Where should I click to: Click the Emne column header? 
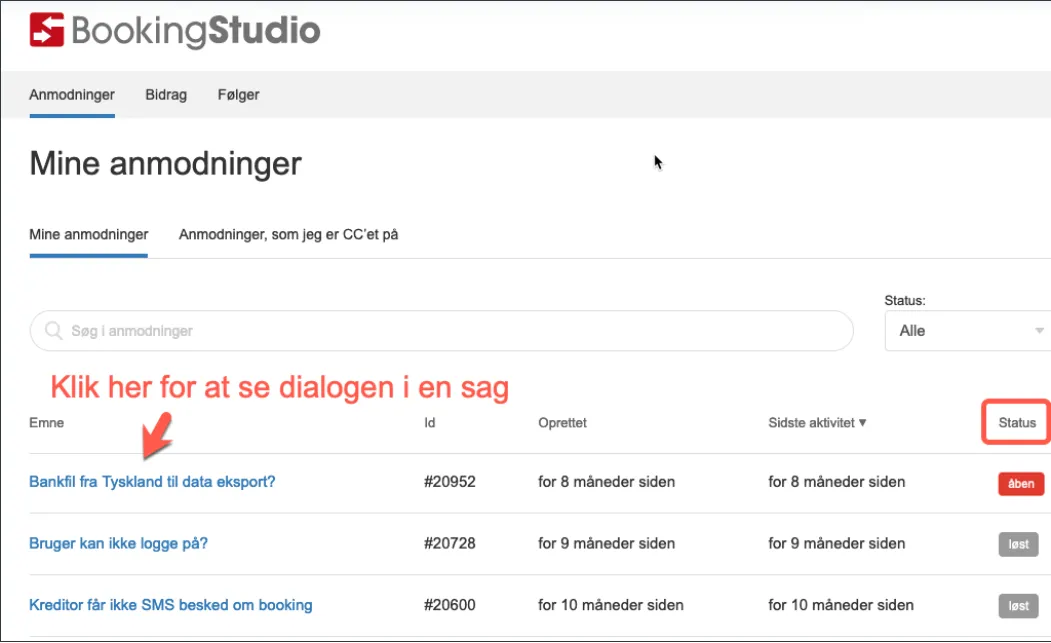(x=46, y=422)
